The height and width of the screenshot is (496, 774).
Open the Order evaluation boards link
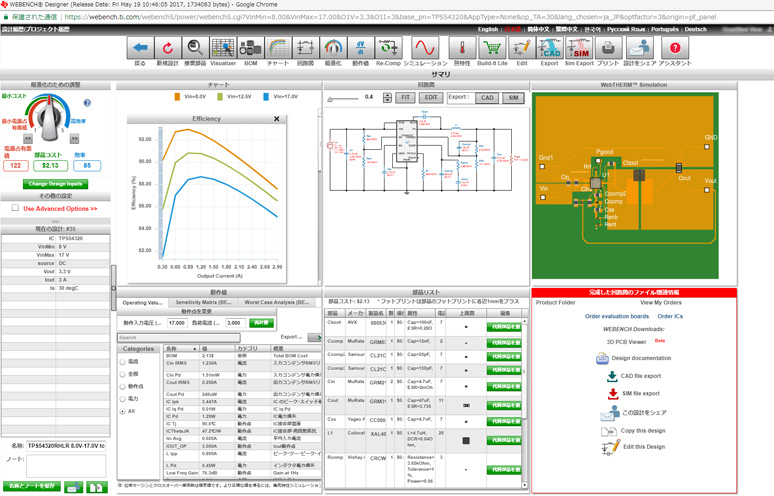pos(617,316)
